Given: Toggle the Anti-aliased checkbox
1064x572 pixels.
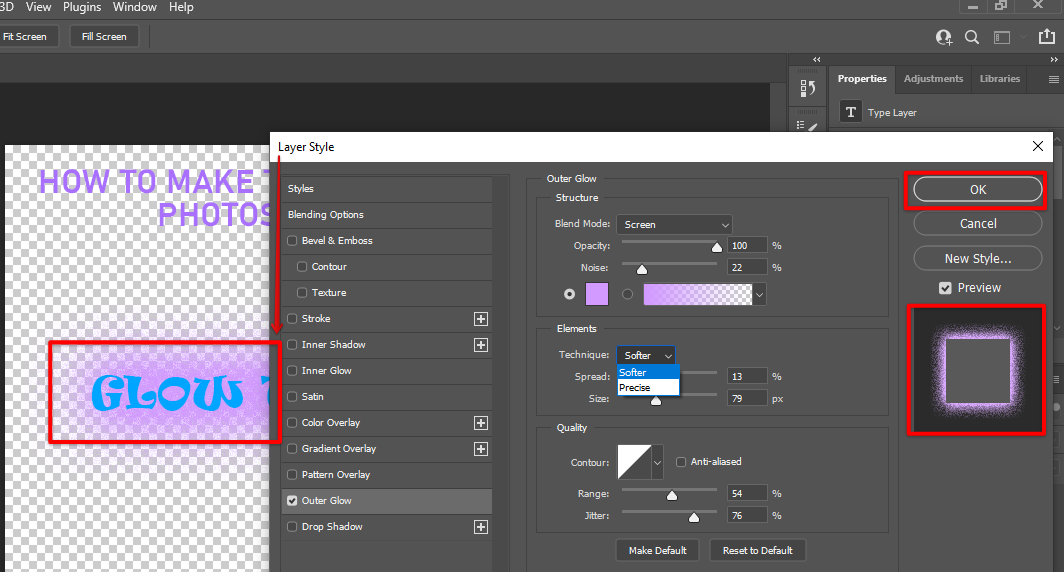Looking at the screenshot, I should (681, 462).
